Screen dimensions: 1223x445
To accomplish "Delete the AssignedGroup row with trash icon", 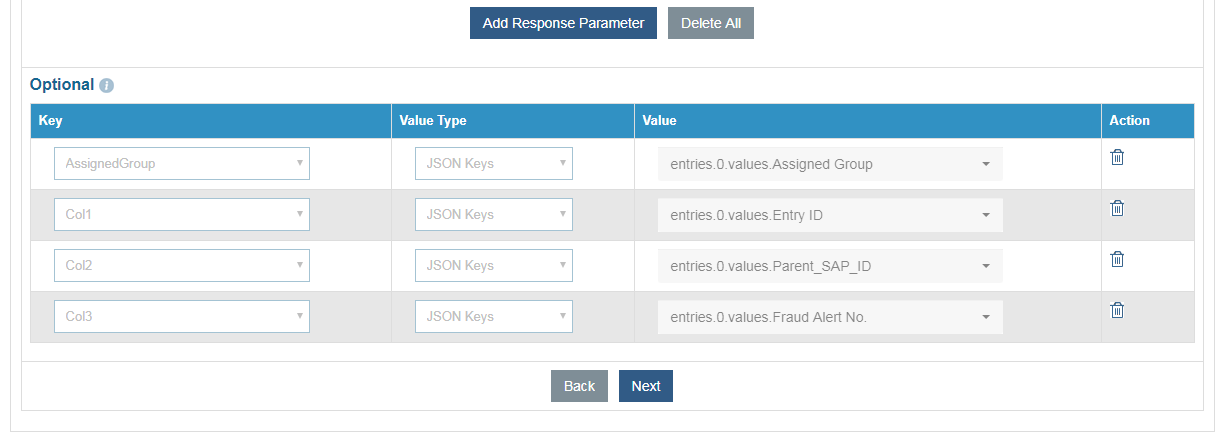I will tap(1118, 158).
